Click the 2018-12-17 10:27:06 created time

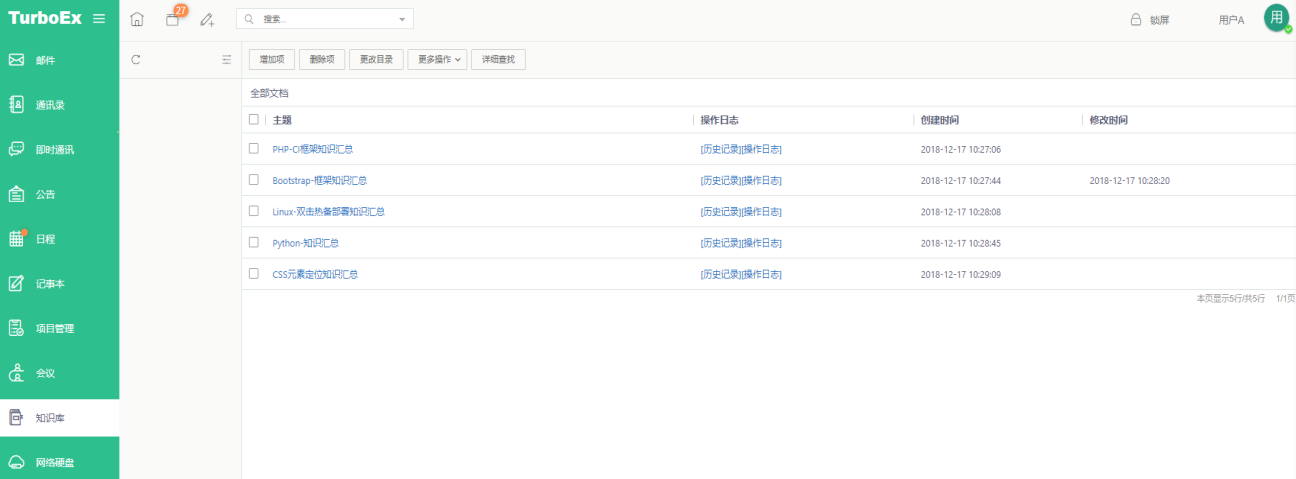961,149
